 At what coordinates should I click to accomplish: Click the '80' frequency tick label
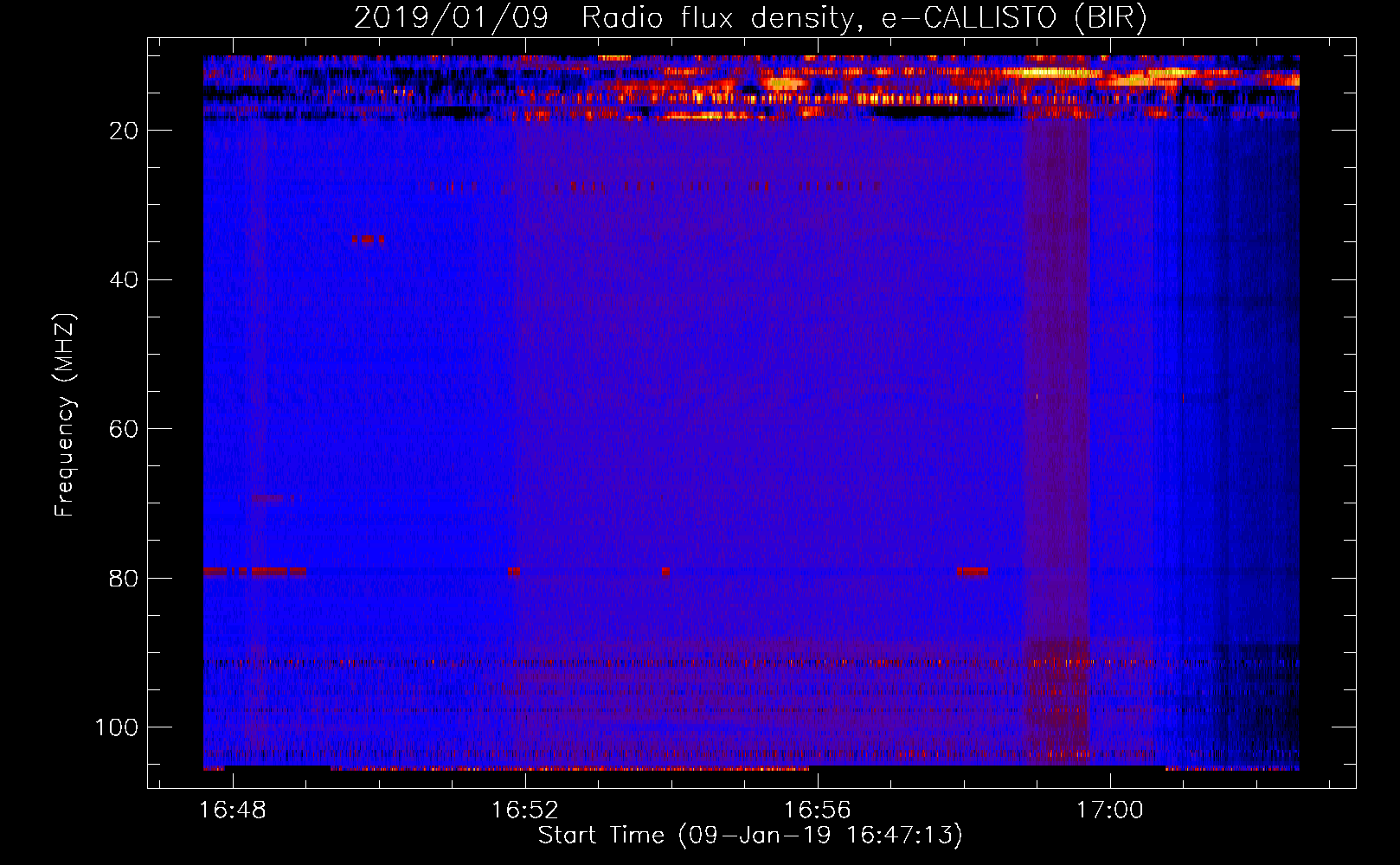point(125,579)
